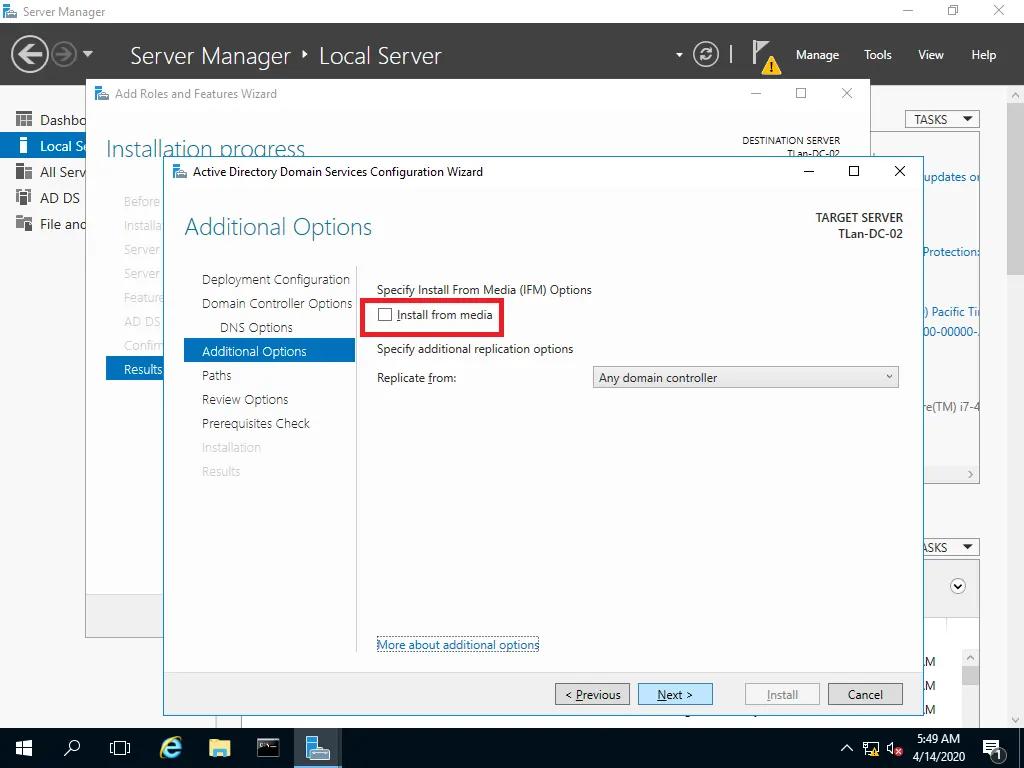Go back with the Previous button
This screenshot has width=1024, height=768.
tap(592, 694)
